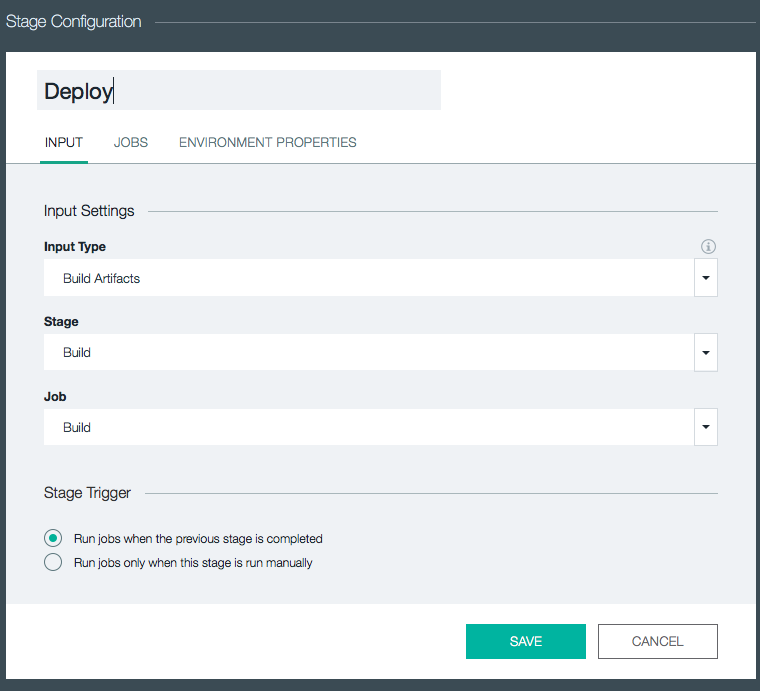Go to the INPUT tab

(64, 142)
